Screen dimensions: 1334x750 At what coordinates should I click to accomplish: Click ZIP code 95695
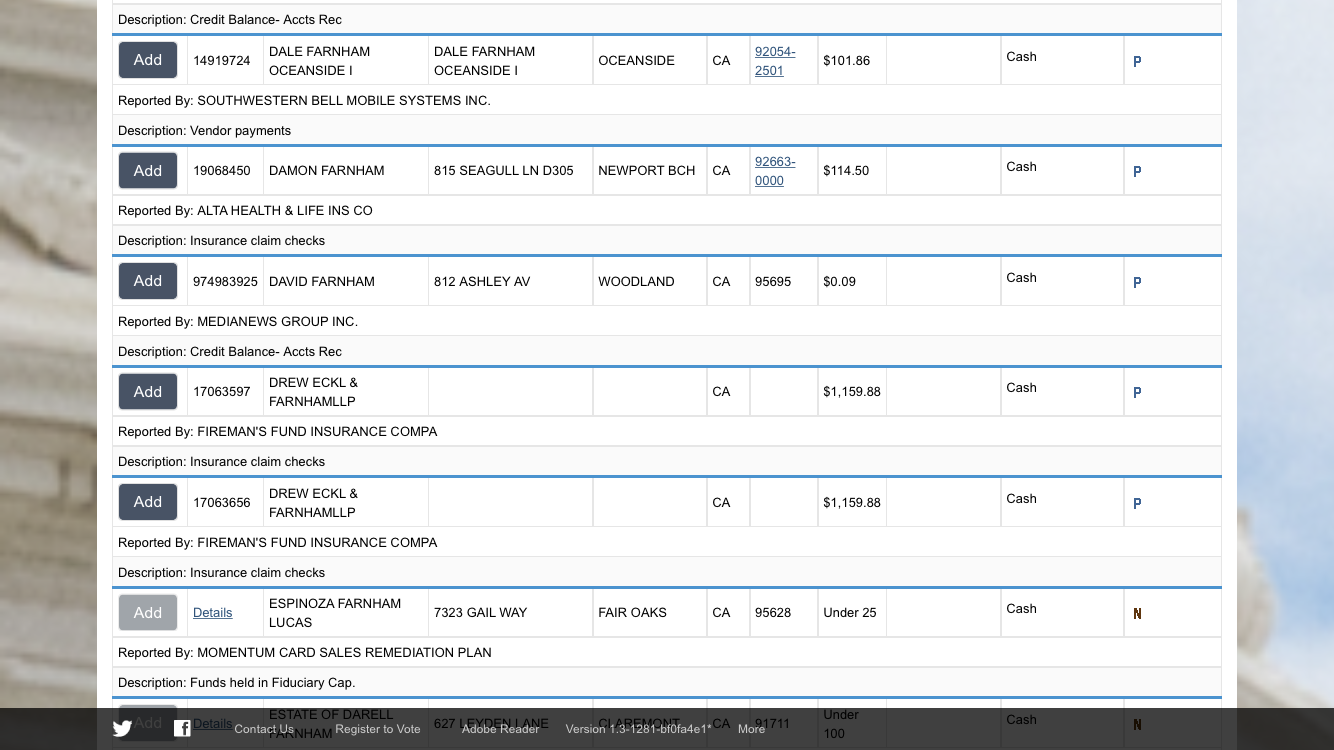773,282
